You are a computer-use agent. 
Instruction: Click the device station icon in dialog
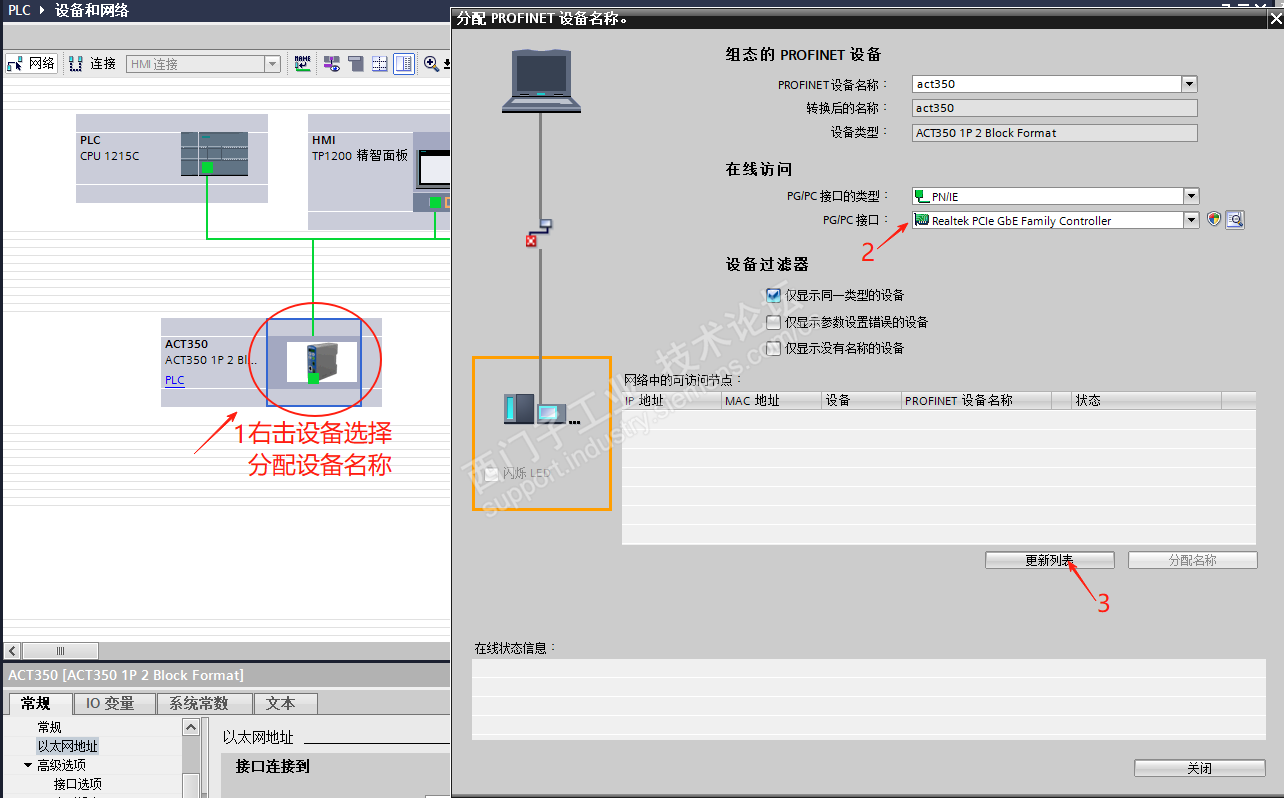pyautogui.click(x=541, y=409)
